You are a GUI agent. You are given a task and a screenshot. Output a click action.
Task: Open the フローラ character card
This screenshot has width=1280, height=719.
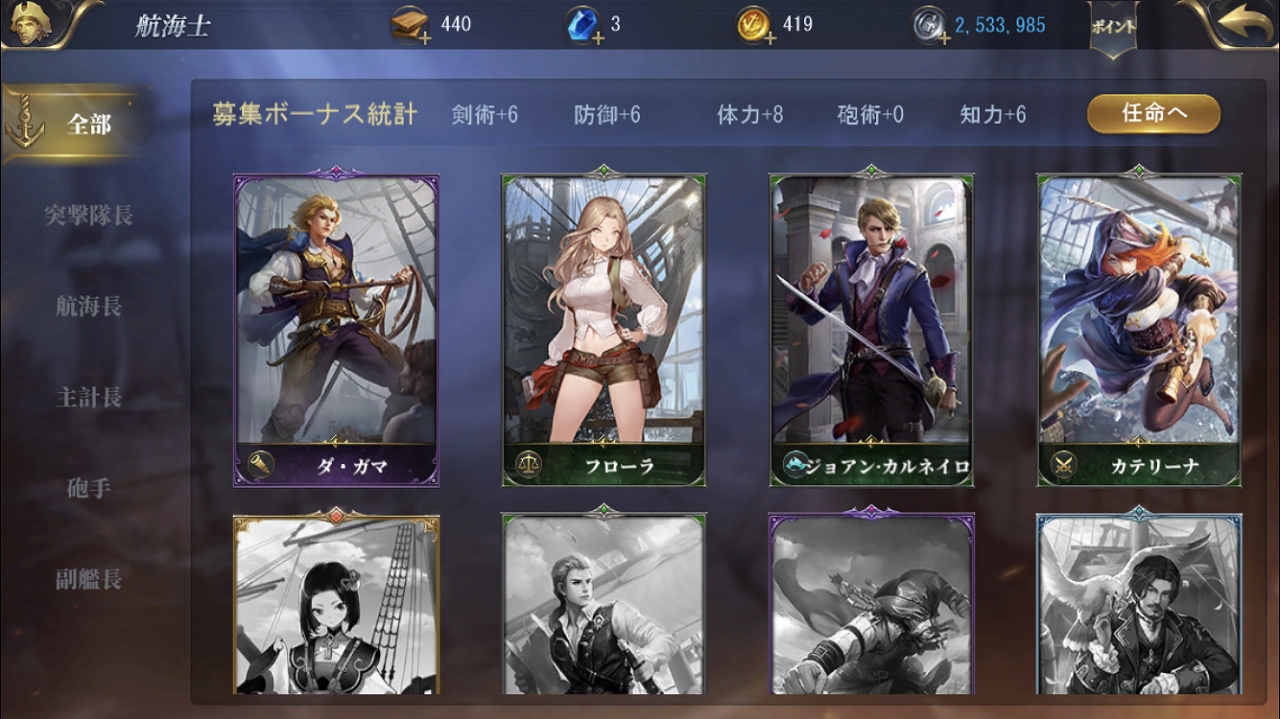604,327
